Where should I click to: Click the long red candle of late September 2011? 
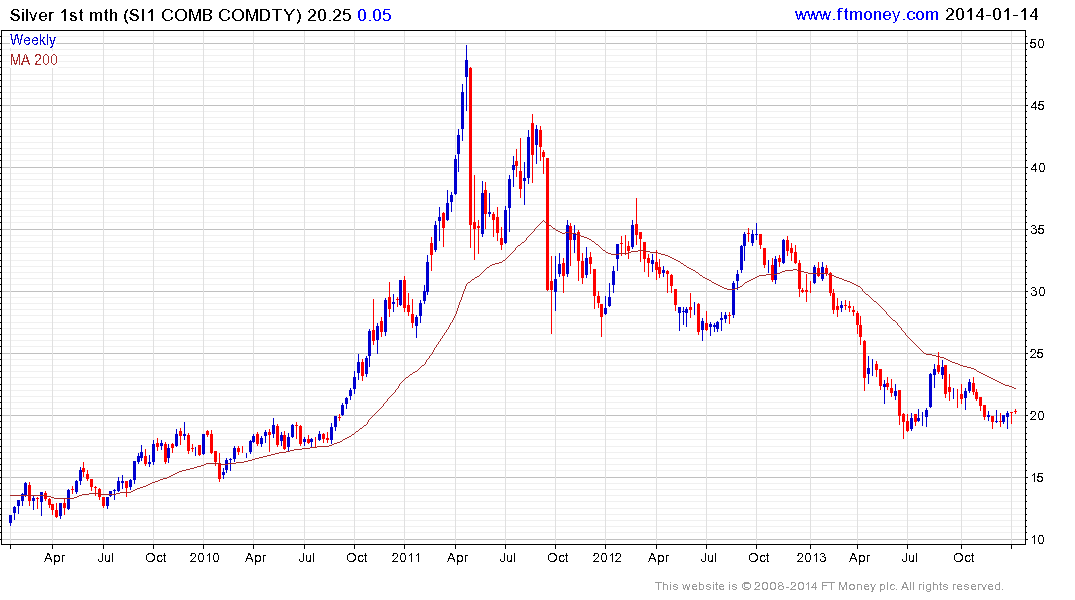click(x=547, y=224)
